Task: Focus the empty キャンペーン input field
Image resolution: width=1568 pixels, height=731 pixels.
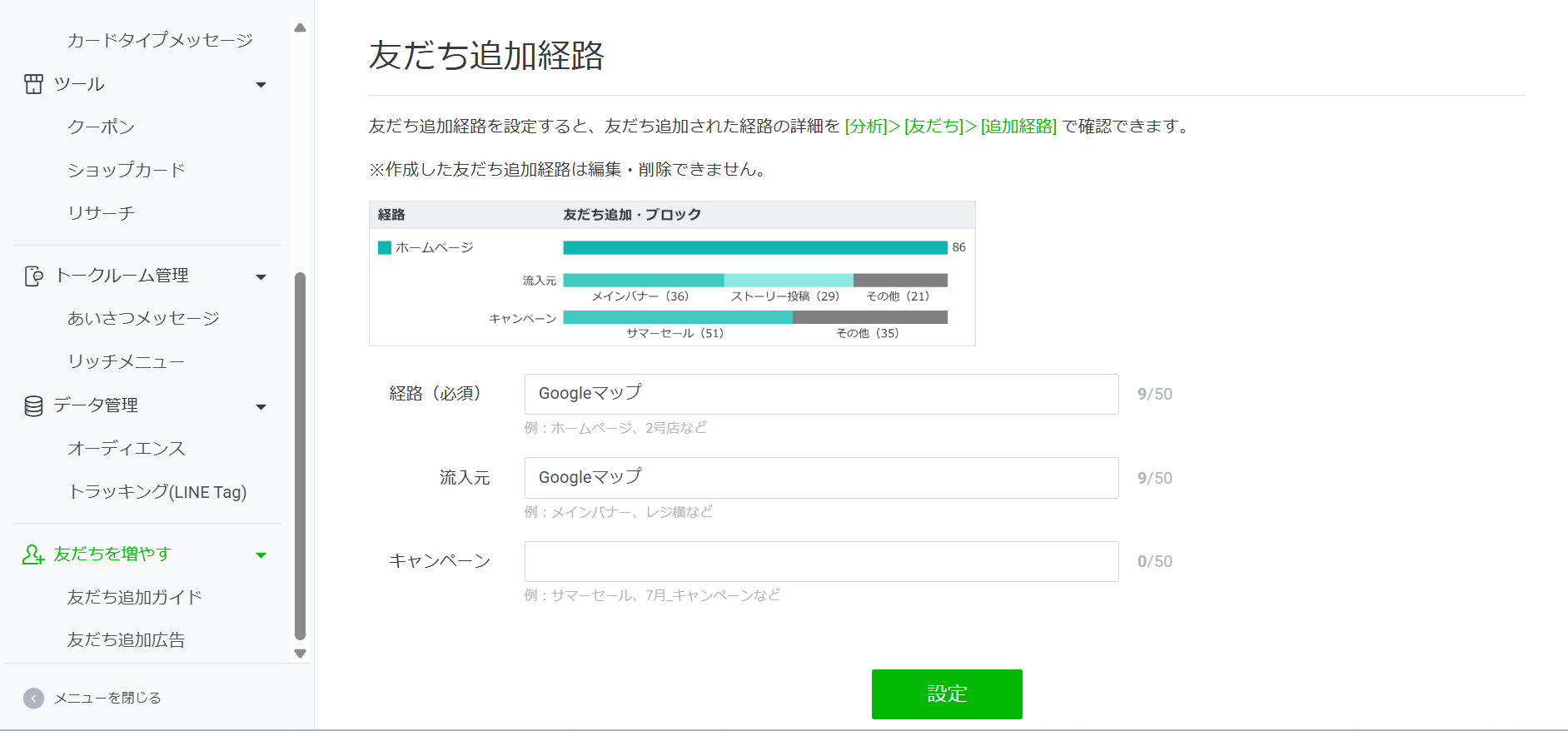Action: pos(821,561)
